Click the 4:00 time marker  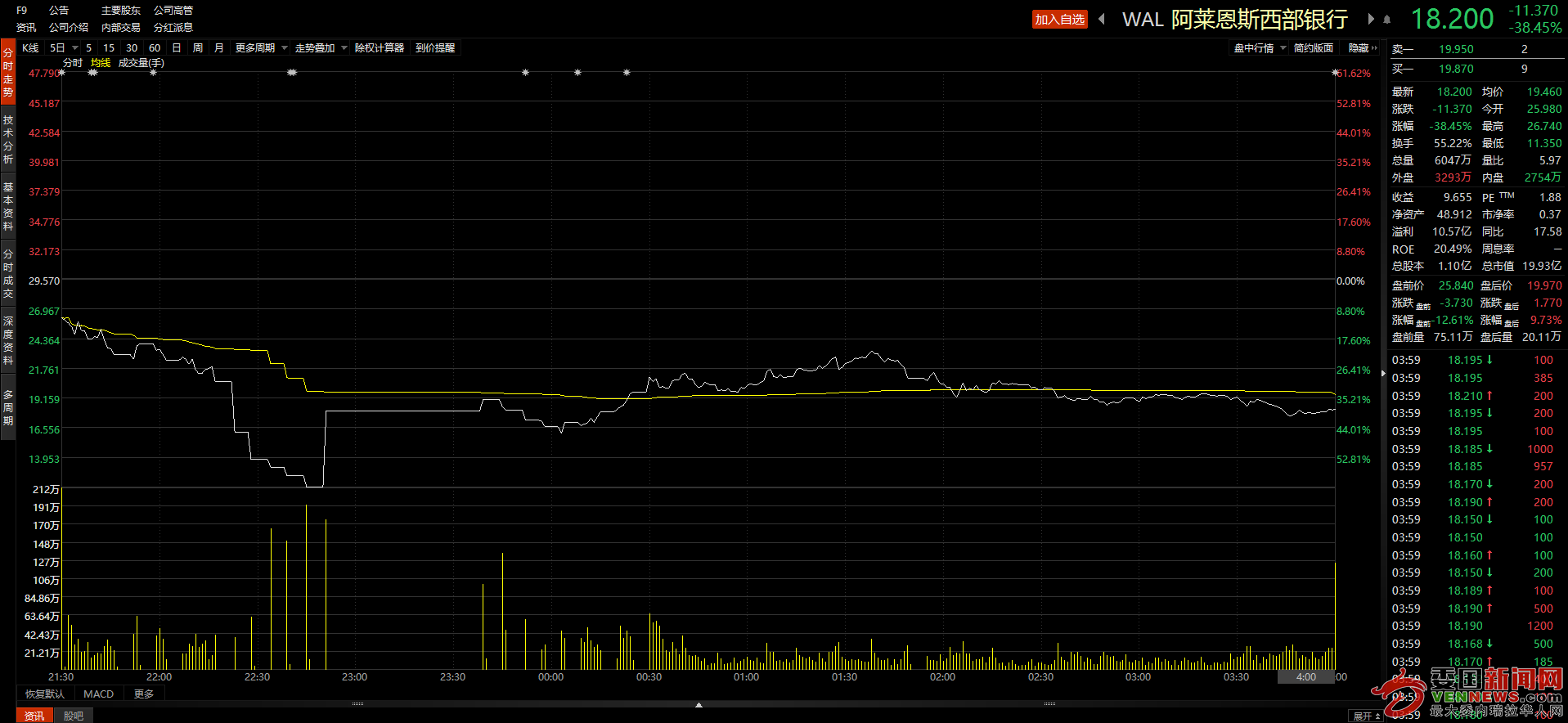[x=1306, y=677]
